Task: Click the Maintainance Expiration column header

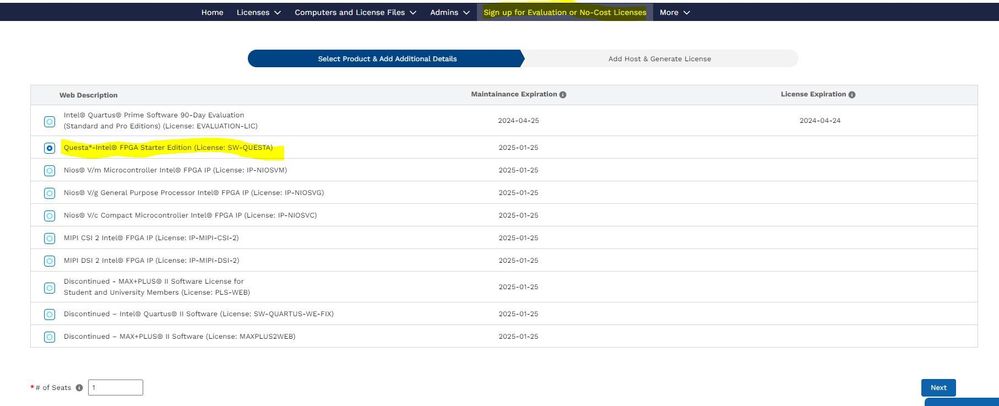Action: [x=514, y=94]
